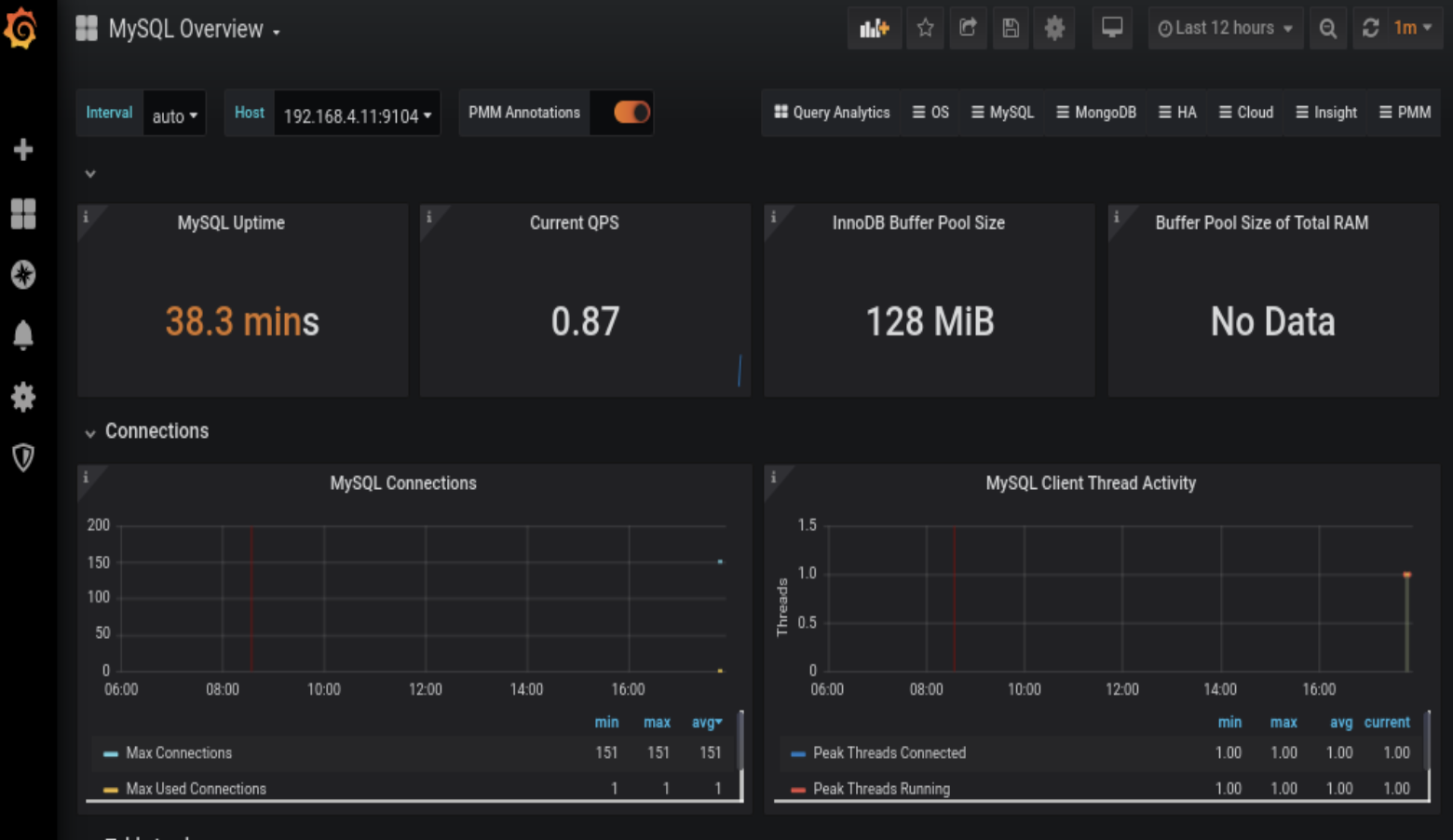Open the Alerting bell icon
The image size is (1453, 840).
pos(23,335)
